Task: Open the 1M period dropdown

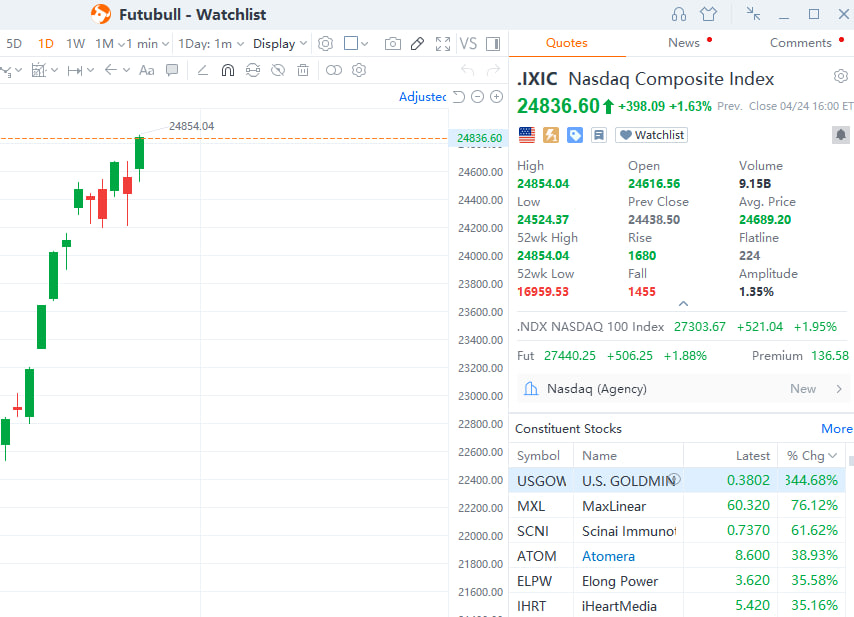Action: point(109,44)
